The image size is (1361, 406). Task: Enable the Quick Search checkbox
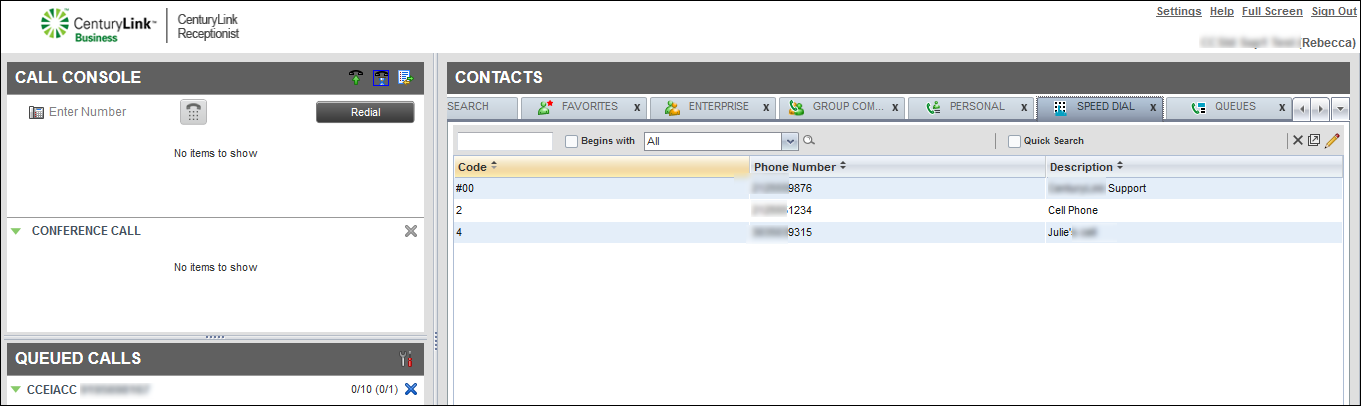click(x=1014, y=141)
